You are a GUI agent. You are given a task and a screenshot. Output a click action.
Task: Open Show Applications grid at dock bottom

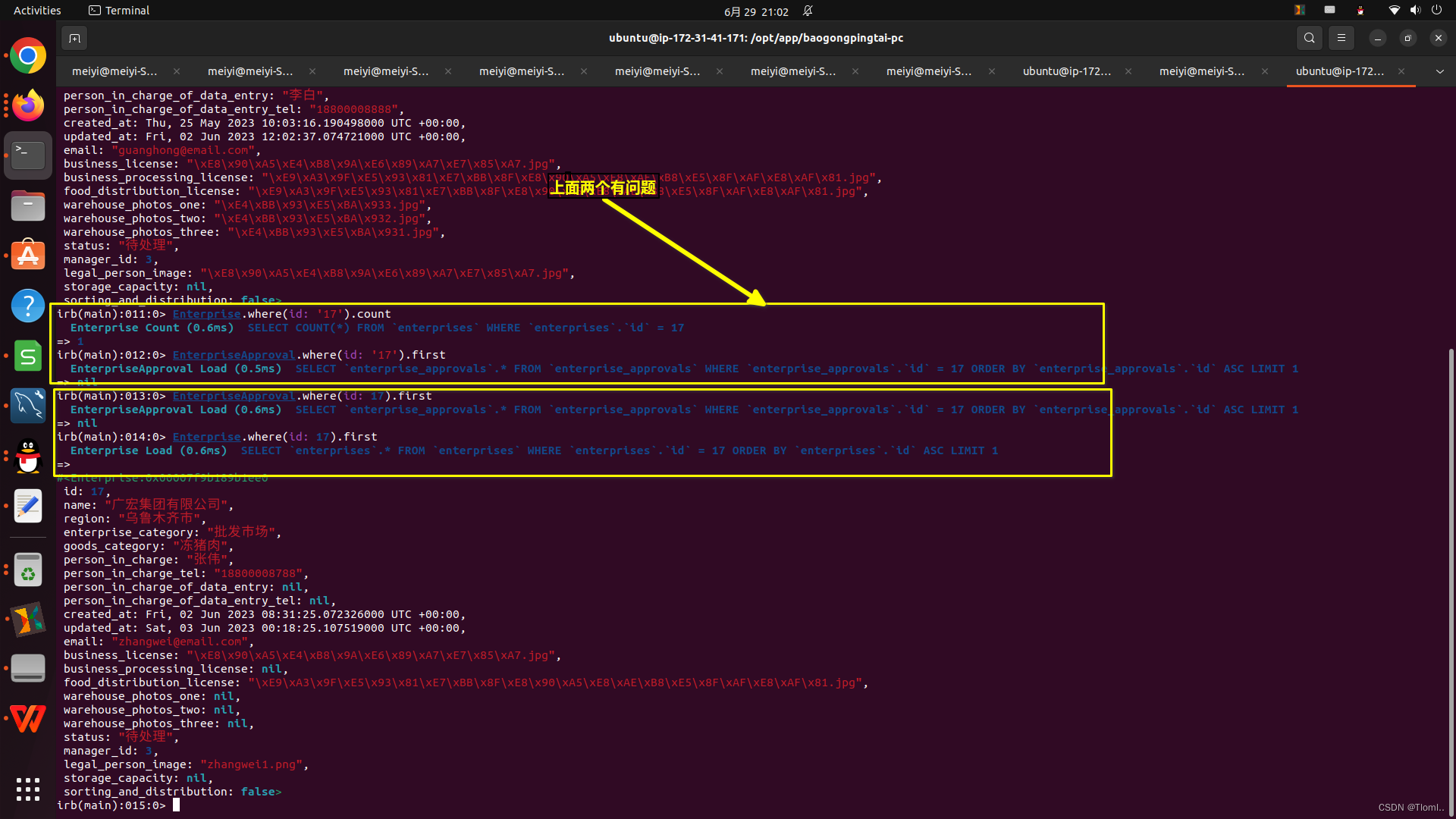(28, 789)
